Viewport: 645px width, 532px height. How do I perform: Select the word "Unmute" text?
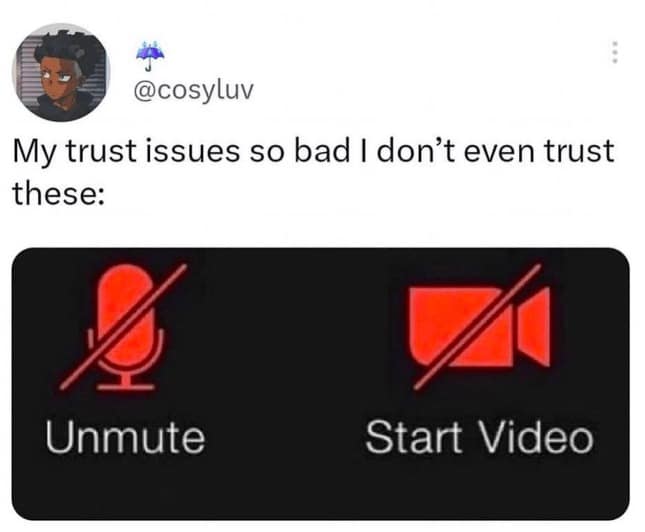(x=125, y=437)
